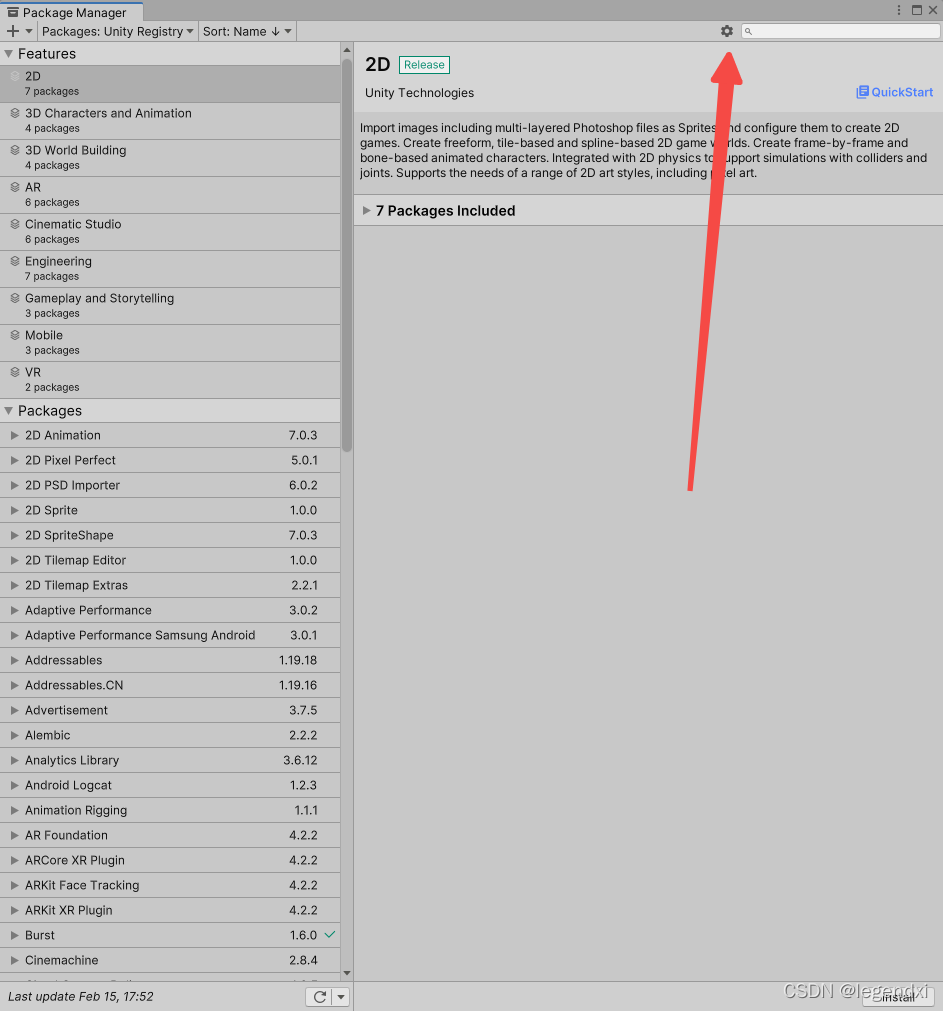Select the 3D World Building feature

(170, 158)
